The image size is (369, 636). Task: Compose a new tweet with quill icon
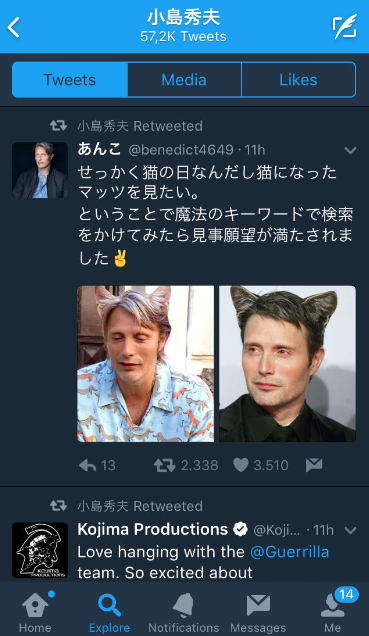344,27
